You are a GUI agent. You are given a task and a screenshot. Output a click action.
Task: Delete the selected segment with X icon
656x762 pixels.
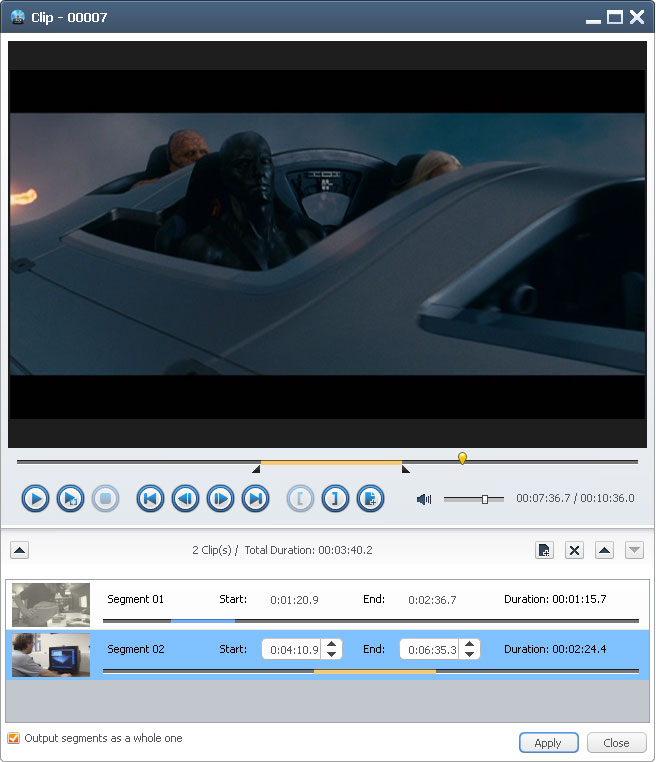[574, 550]
